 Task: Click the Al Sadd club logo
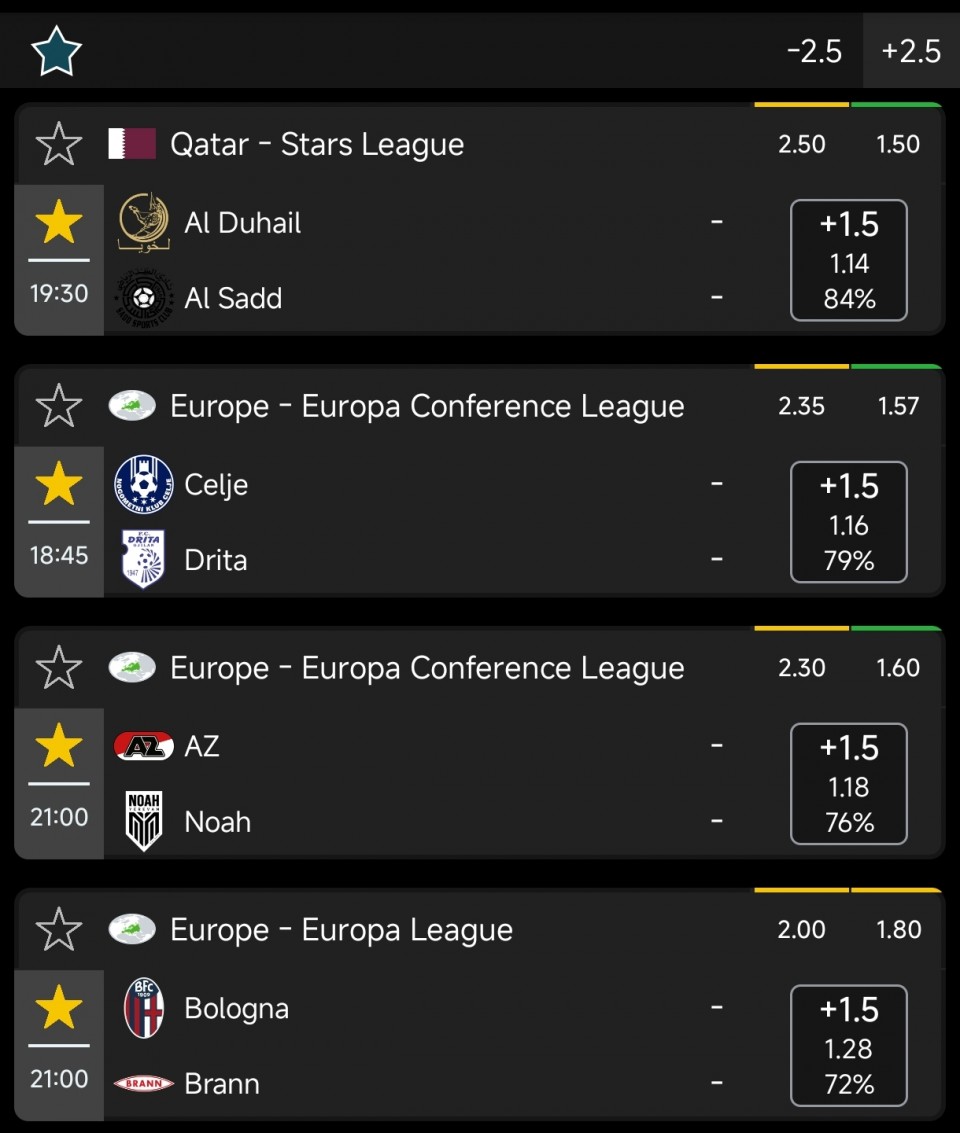point(144,298)
